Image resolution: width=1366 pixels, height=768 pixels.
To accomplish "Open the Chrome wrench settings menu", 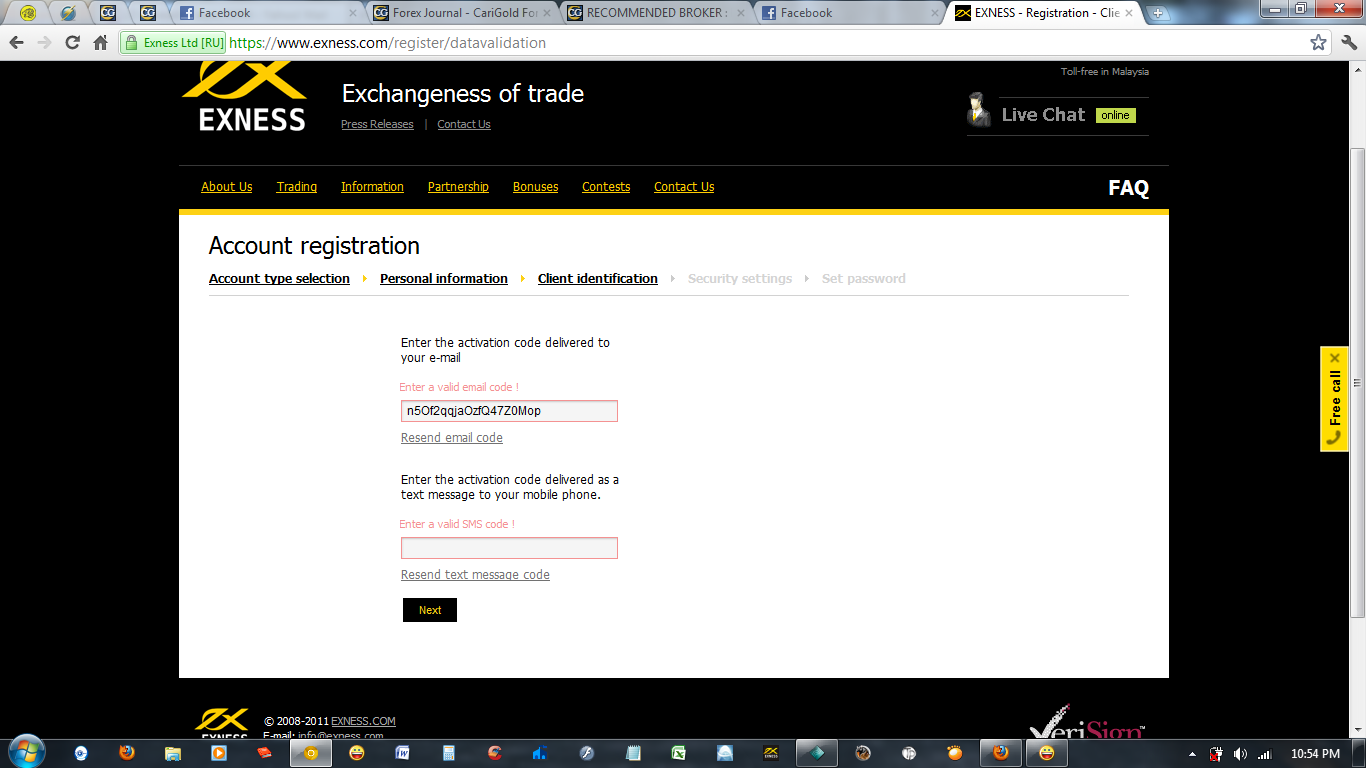I will (1347, 43).
